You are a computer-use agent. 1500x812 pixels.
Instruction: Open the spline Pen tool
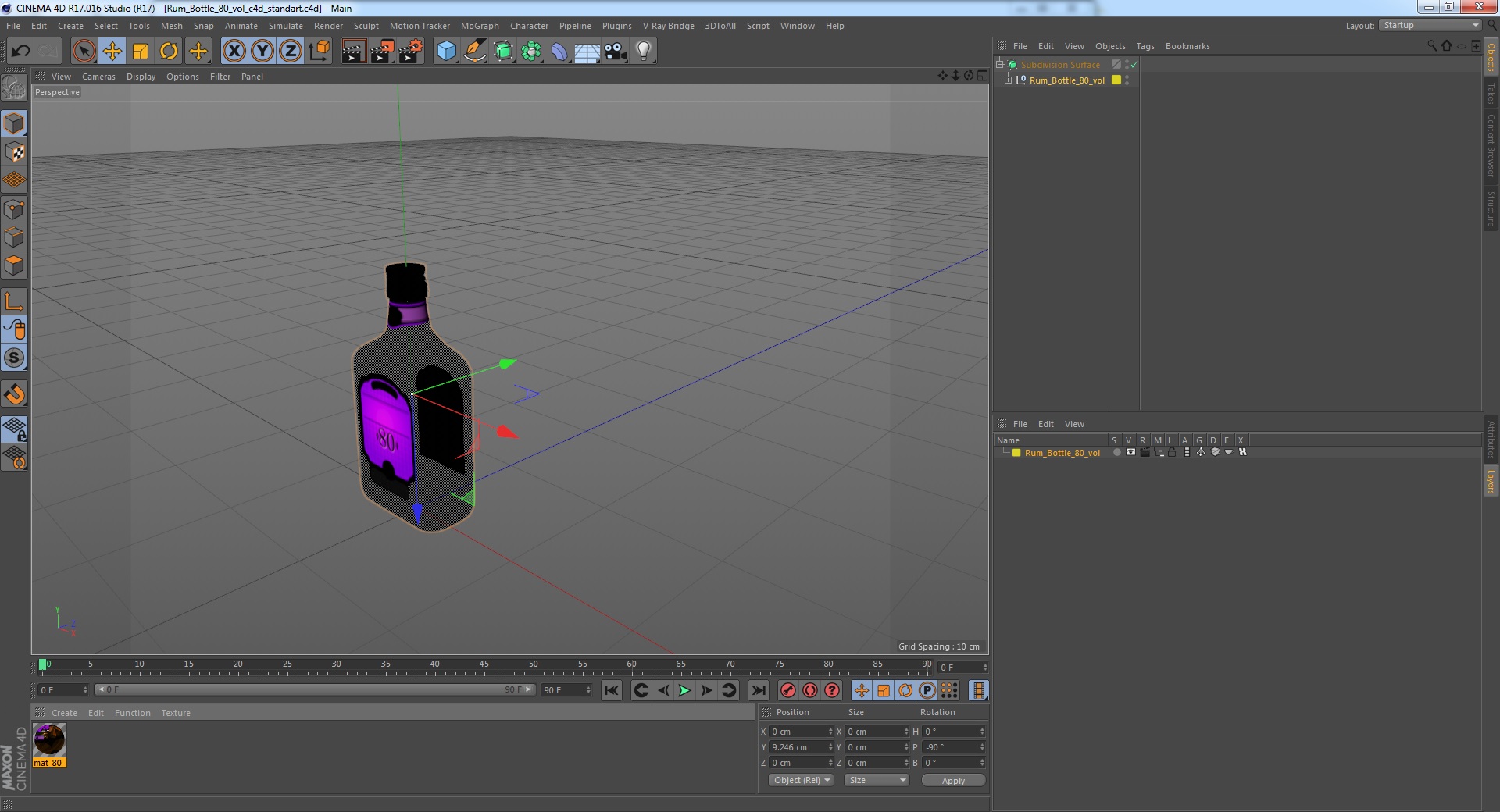pyautogui.click(x=474, y=52)
